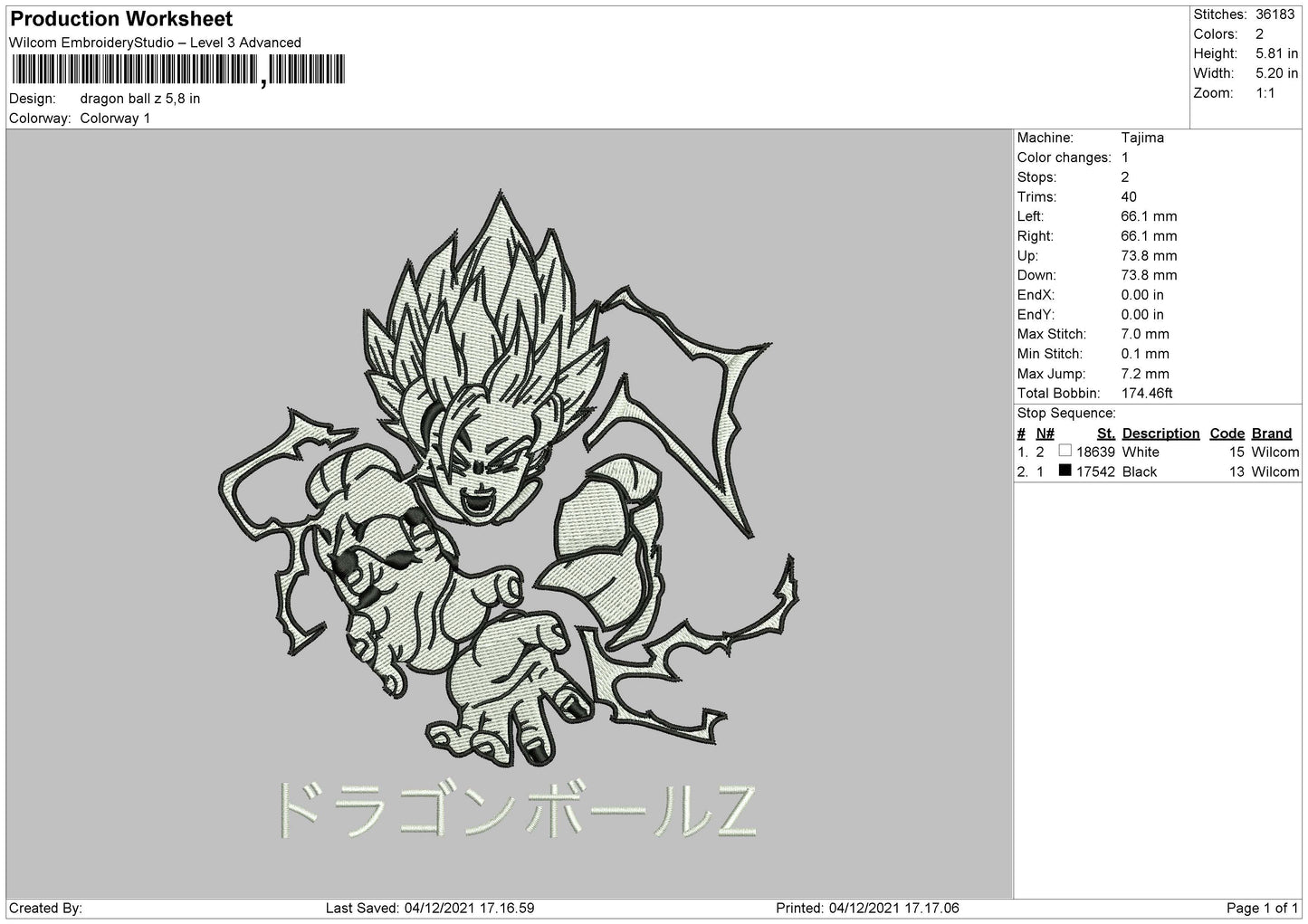The image size is (1308, 924).
Task: Select the Production Worksheet title
Action: (121, 19)
